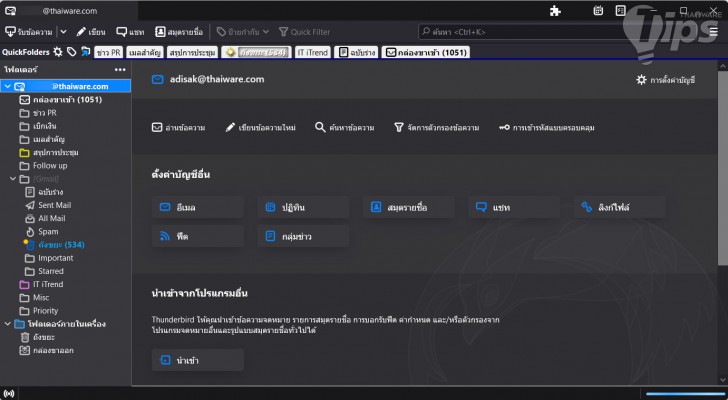
Task: Select the Follow up folder
Action: tap(43, 166)
